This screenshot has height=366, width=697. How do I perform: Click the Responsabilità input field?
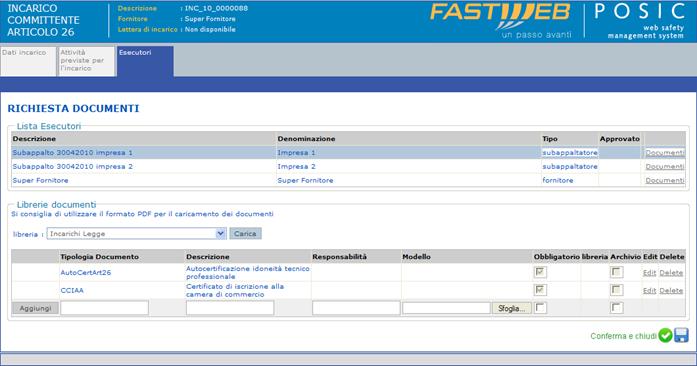(356, 308)
